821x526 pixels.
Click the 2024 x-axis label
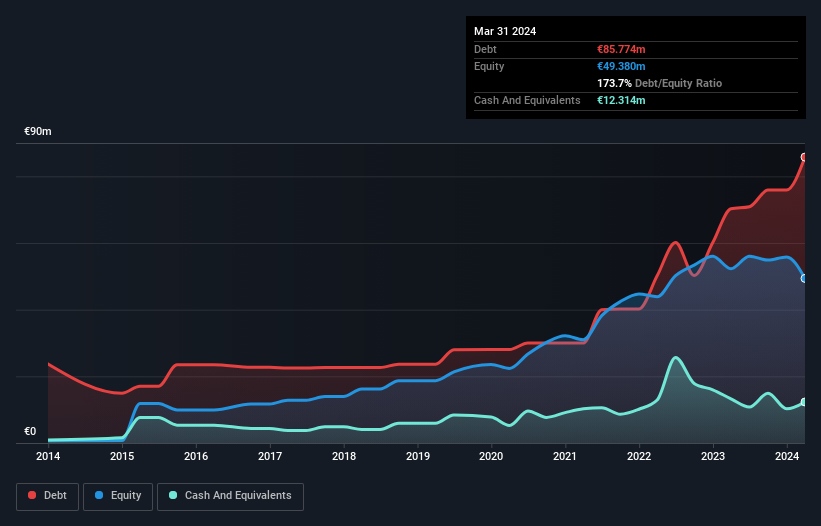click(x=787, y=456)
